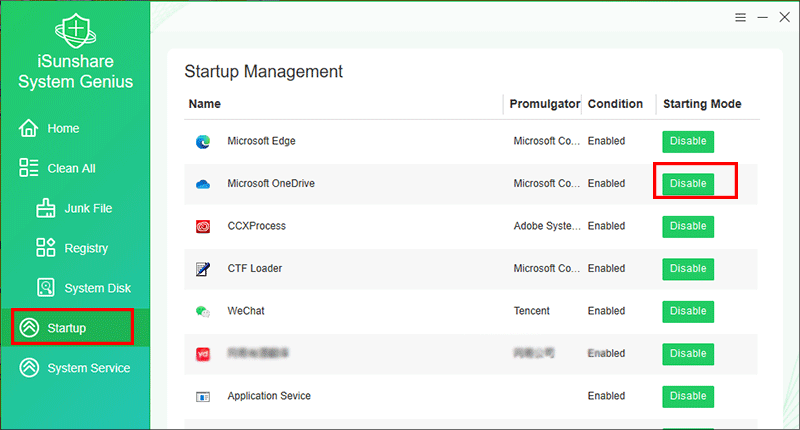This screenshot has width=800, height=430.
Task: Disable CTF Loader startup entry
Action: click(688, 269)
